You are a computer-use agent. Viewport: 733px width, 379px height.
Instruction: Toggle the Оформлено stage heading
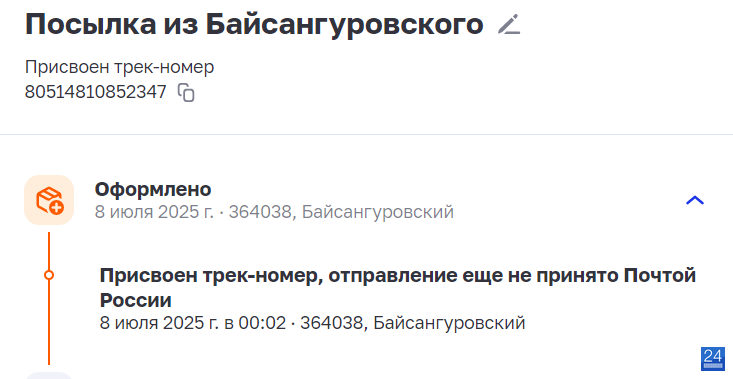click(x=153, y=189)
